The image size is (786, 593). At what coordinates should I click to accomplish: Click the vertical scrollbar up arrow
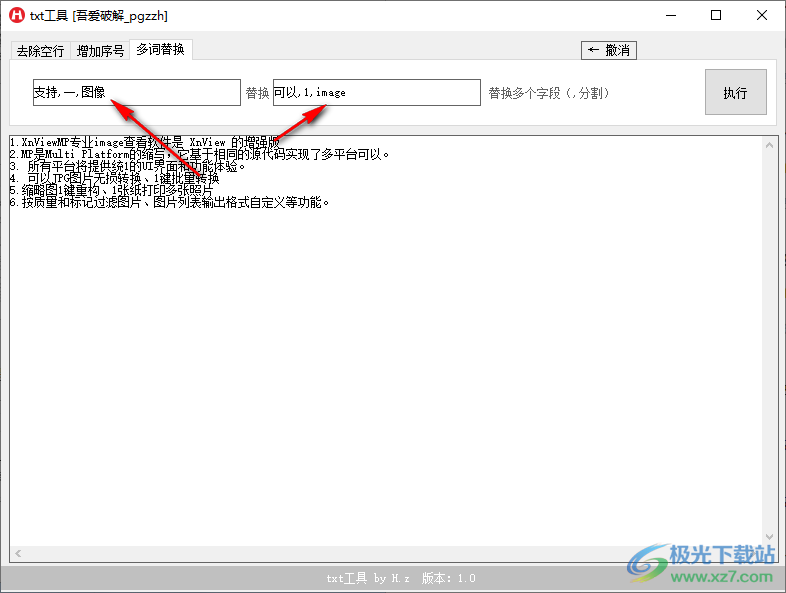[769, 145]
